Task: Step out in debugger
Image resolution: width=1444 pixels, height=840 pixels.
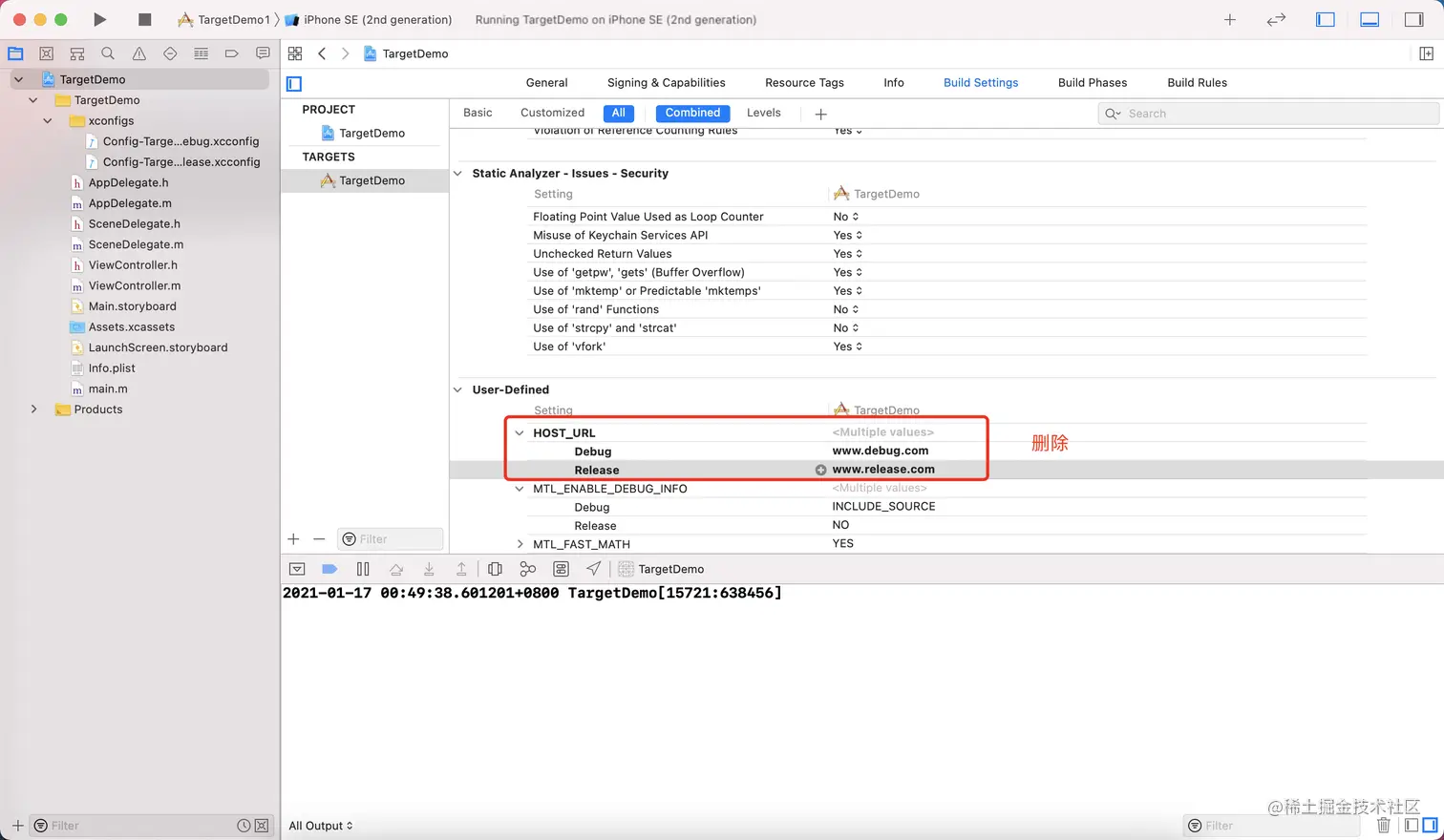Action: tap(461, 569)
